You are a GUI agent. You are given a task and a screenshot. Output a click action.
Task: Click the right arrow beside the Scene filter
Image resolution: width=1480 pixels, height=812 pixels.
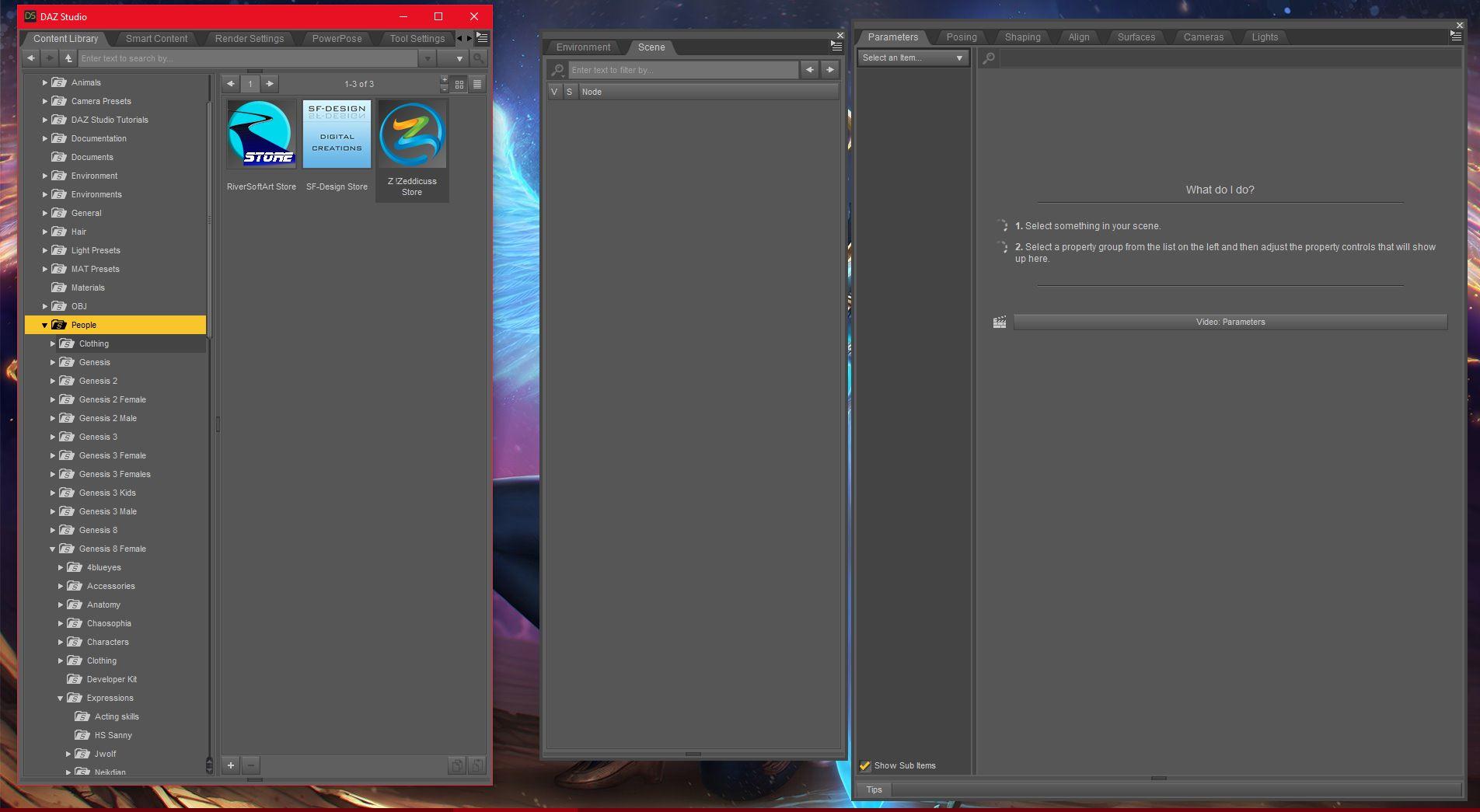[x=830, y=70]
